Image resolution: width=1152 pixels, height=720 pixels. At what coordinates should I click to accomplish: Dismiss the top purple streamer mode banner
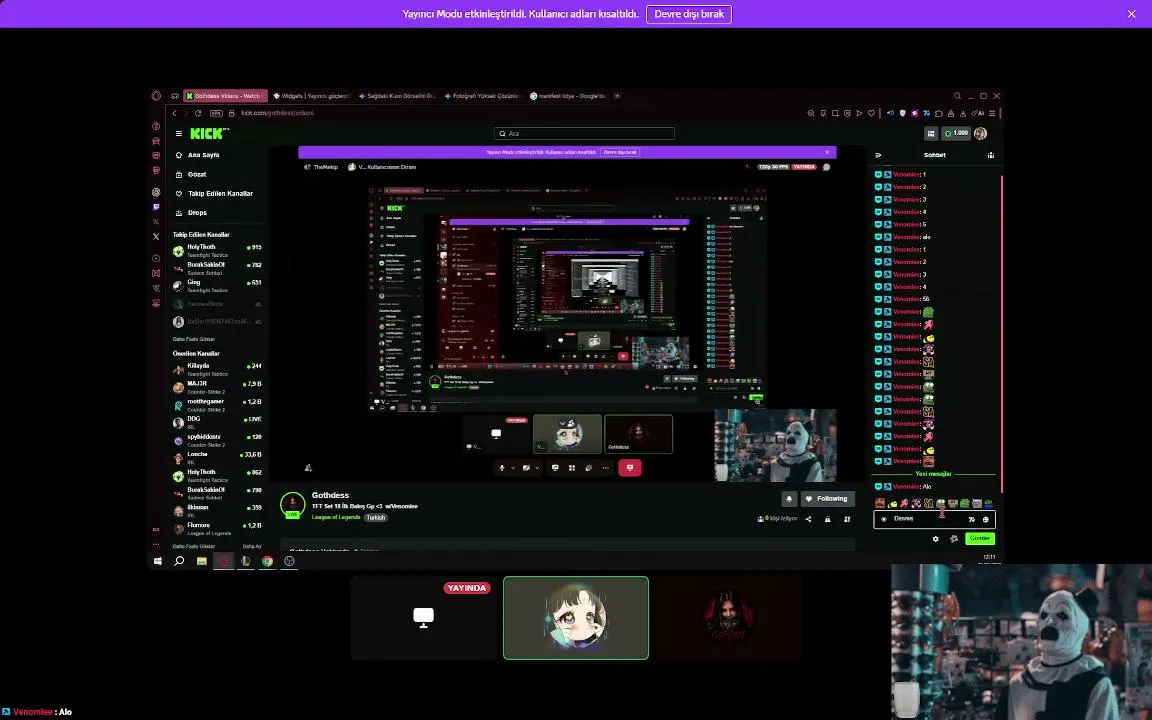(x=1131, y=14)
